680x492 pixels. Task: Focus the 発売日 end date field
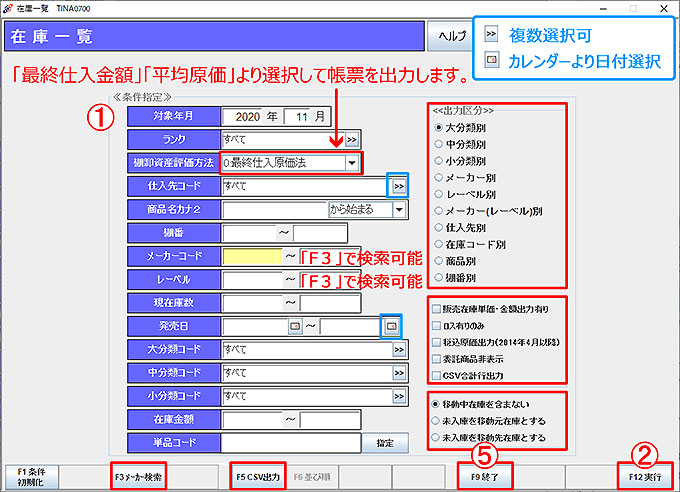click(352, 326)
